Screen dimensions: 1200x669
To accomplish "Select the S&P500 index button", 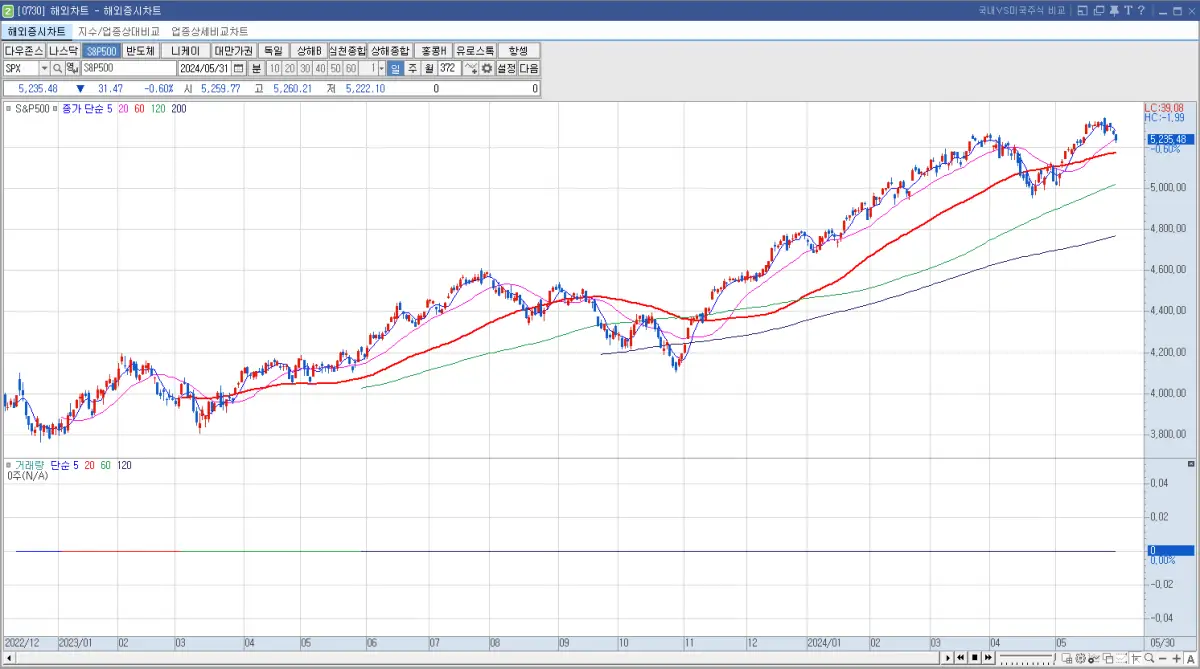I will [102, 50].
